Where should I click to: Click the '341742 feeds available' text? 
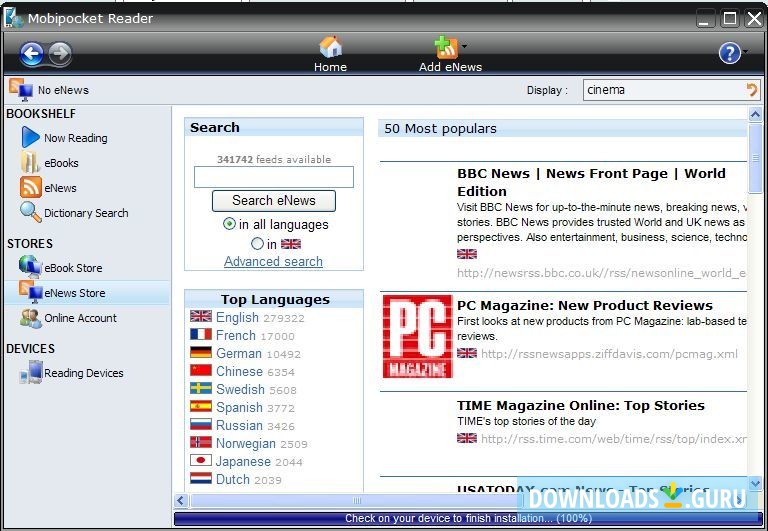pos(274,159)
